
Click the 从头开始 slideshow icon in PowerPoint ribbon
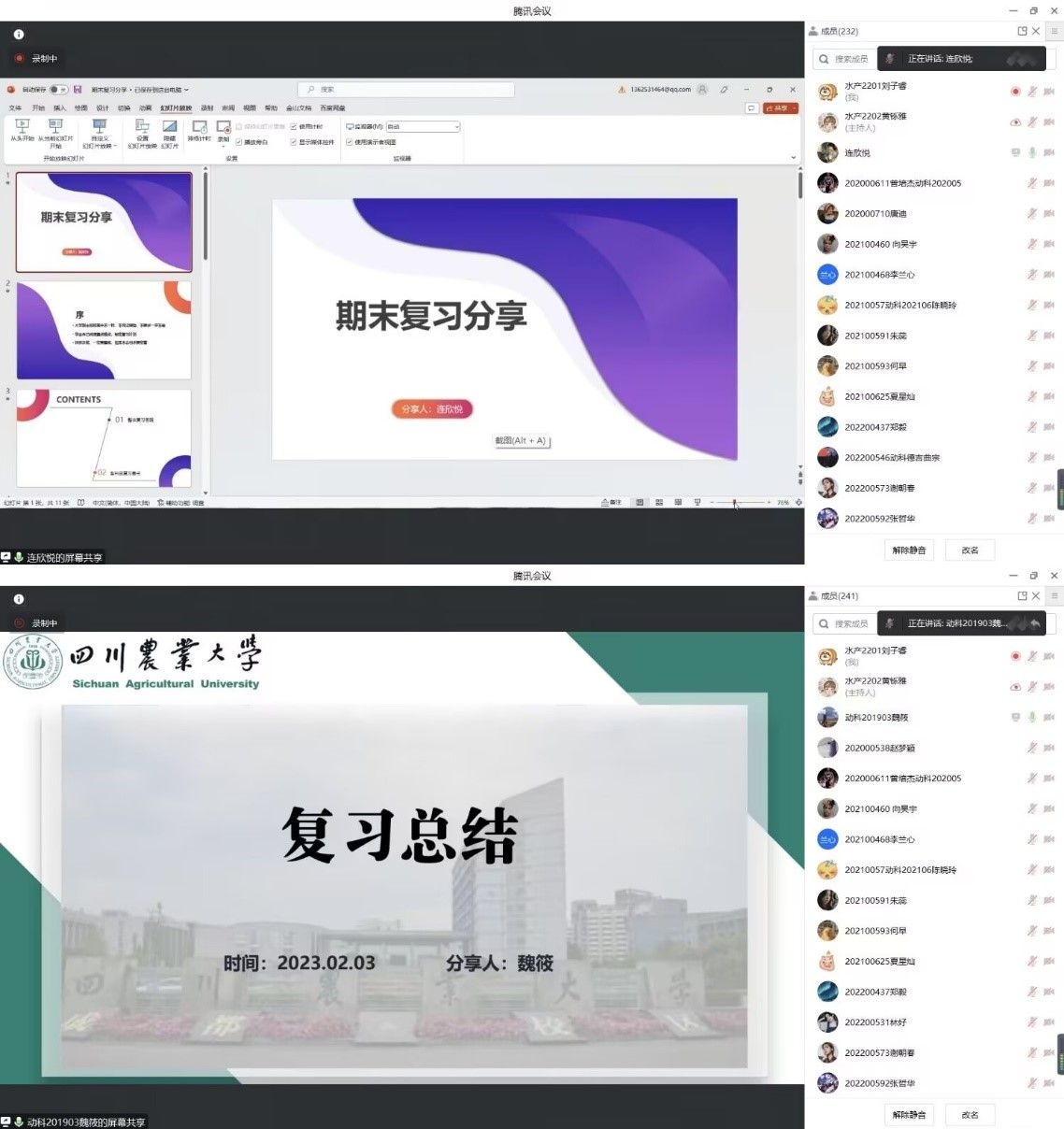(22, 126)
